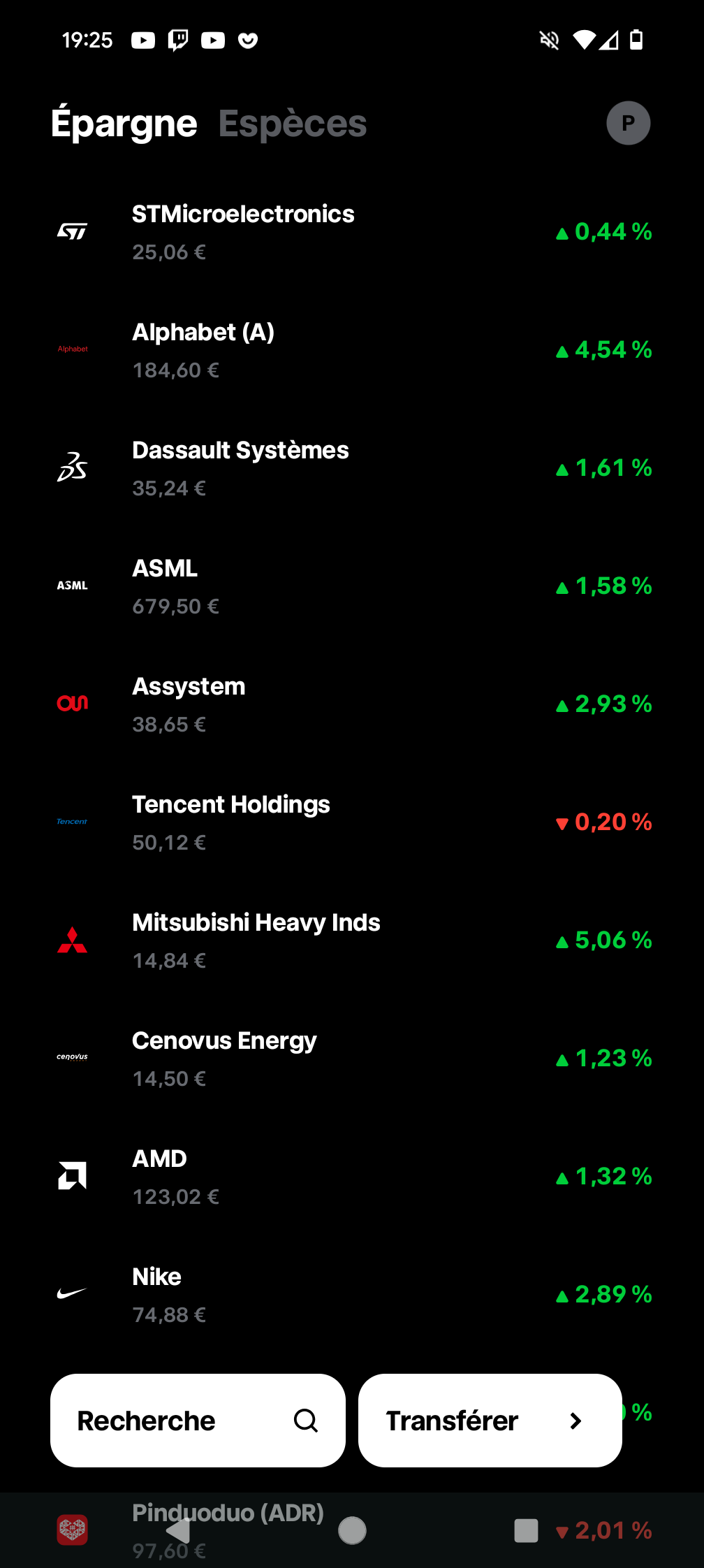Open the Recherche search button
The width and height of the screenshot is (704, 1568).
click(x=198, y=1421)
